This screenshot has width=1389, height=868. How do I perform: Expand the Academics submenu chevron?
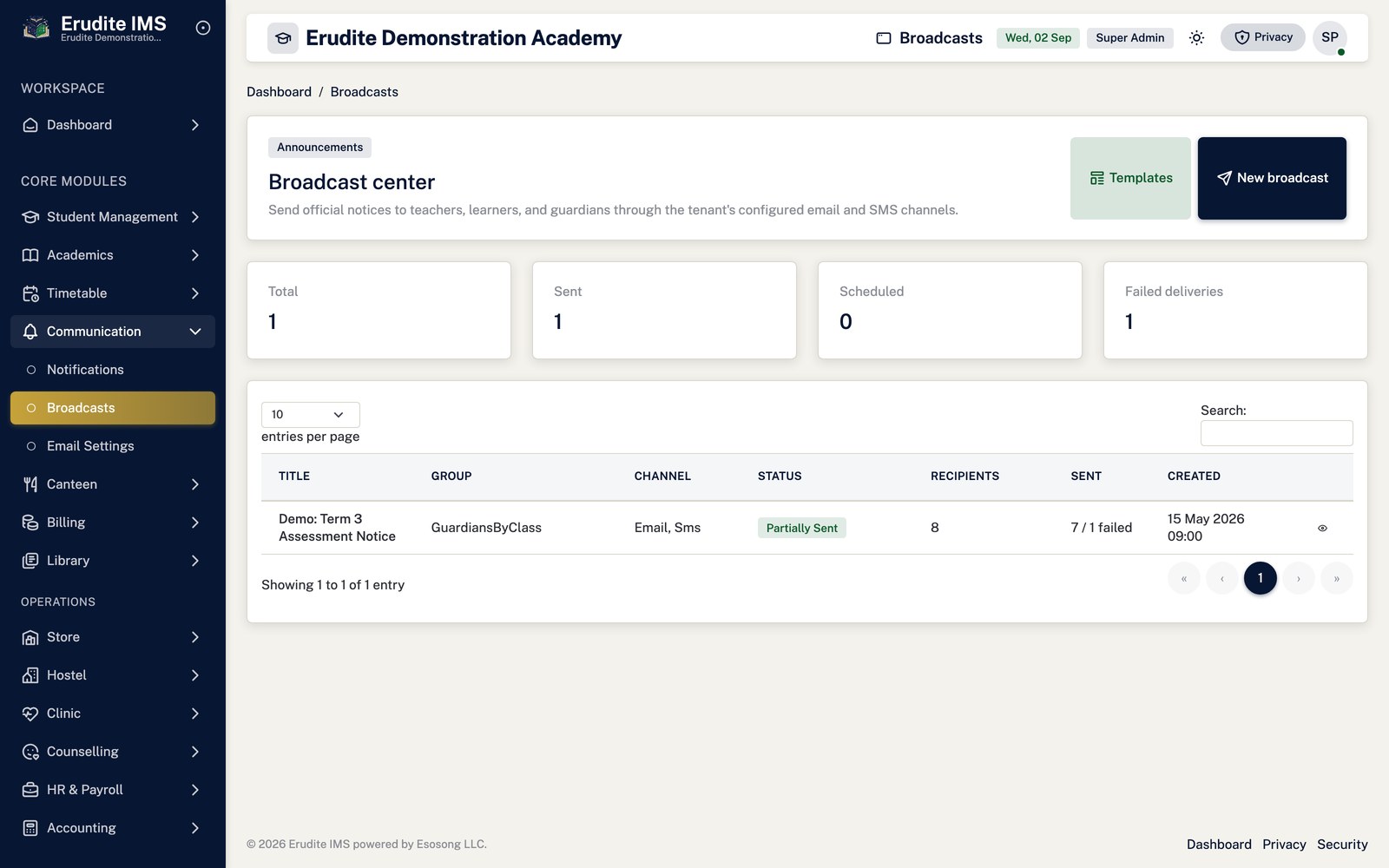click(195, 255)
